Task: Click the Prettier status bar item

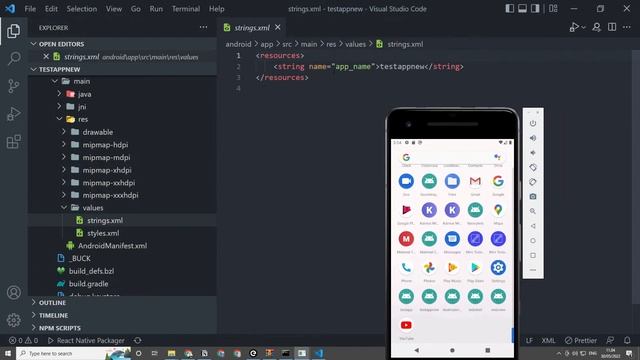Action: (581, 340)
